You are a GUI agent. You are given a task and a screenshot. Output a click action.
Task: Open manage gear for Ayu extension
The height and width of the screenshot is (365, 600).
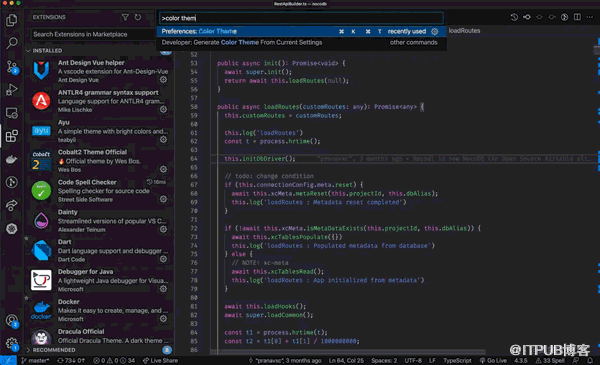(x=163, y=139)
